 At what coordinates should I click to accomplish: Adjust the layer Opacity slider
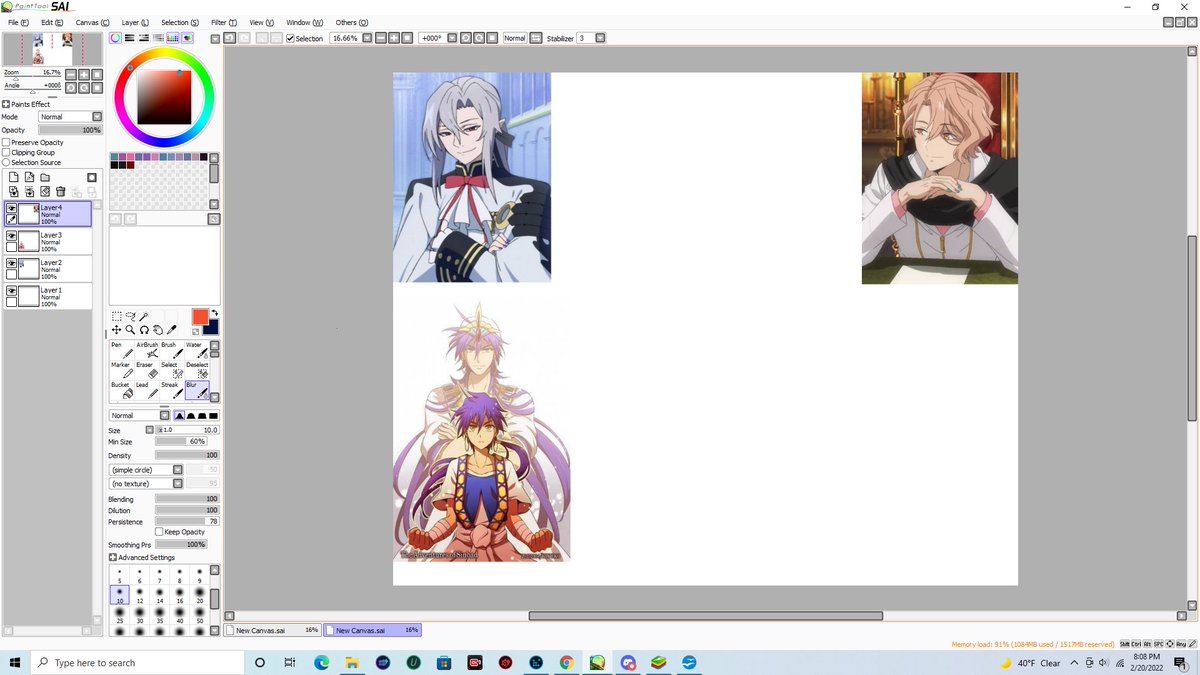(70, 130)
